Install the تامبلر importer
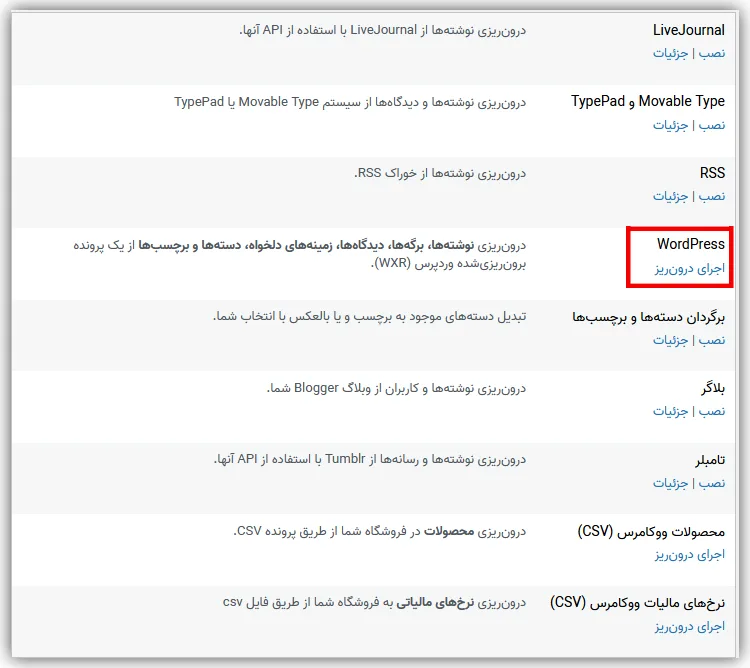The width and height of the screenshot is (750, 668). tap(712, 483)
